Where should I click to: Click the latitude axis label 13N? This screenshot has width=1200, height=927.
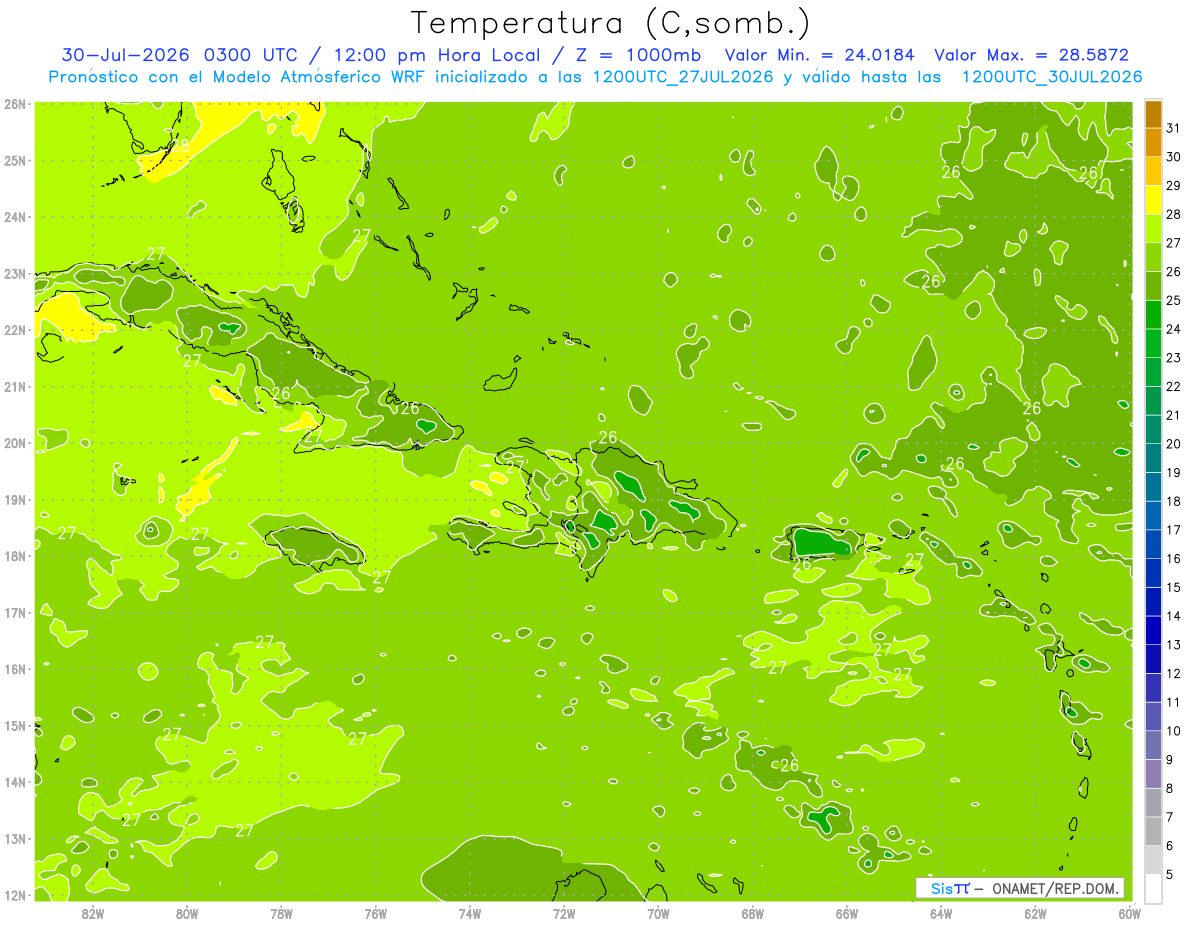click(15, 838)
